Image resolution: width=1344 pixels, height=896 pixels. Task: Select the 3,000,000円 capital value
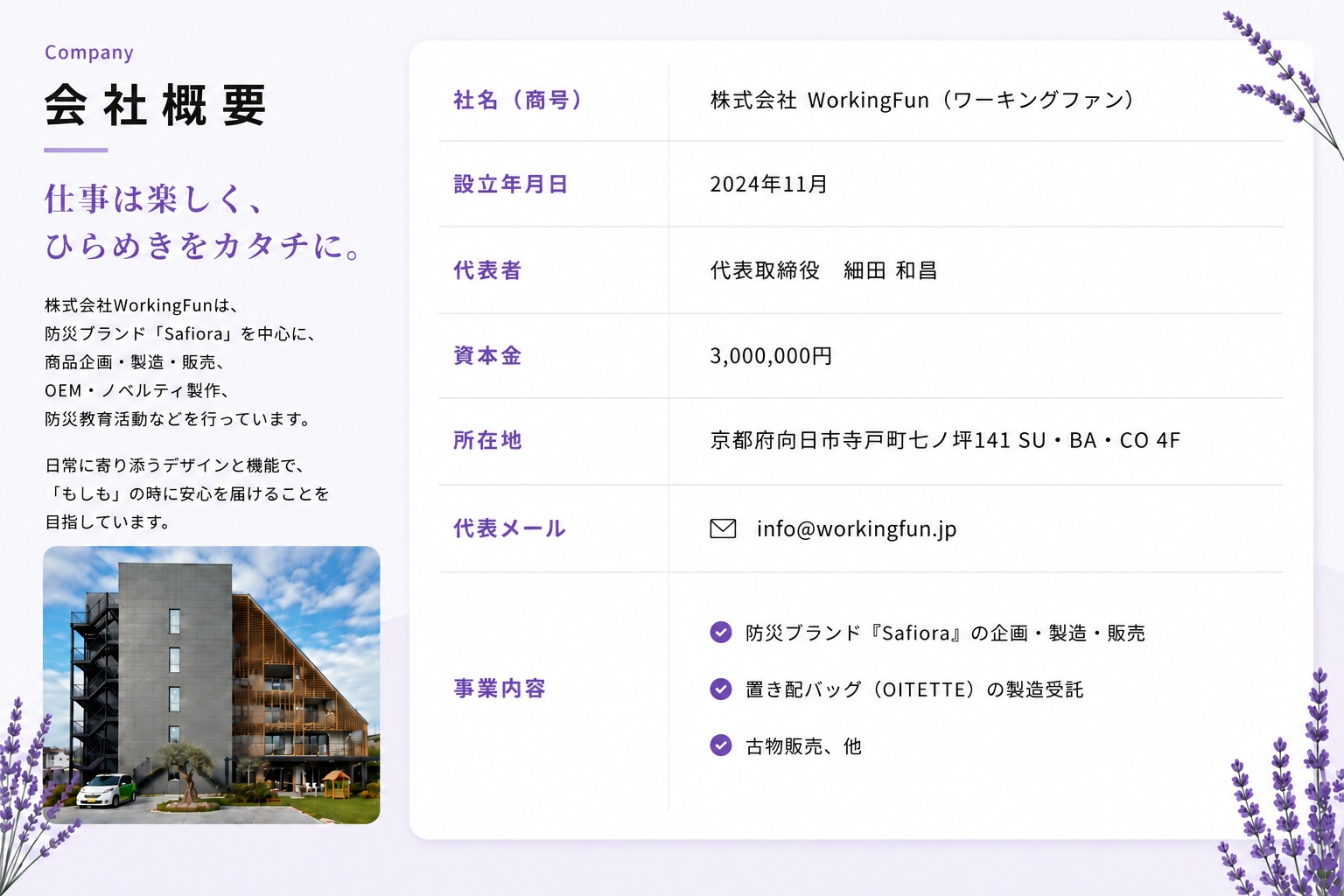pos(771,356)
